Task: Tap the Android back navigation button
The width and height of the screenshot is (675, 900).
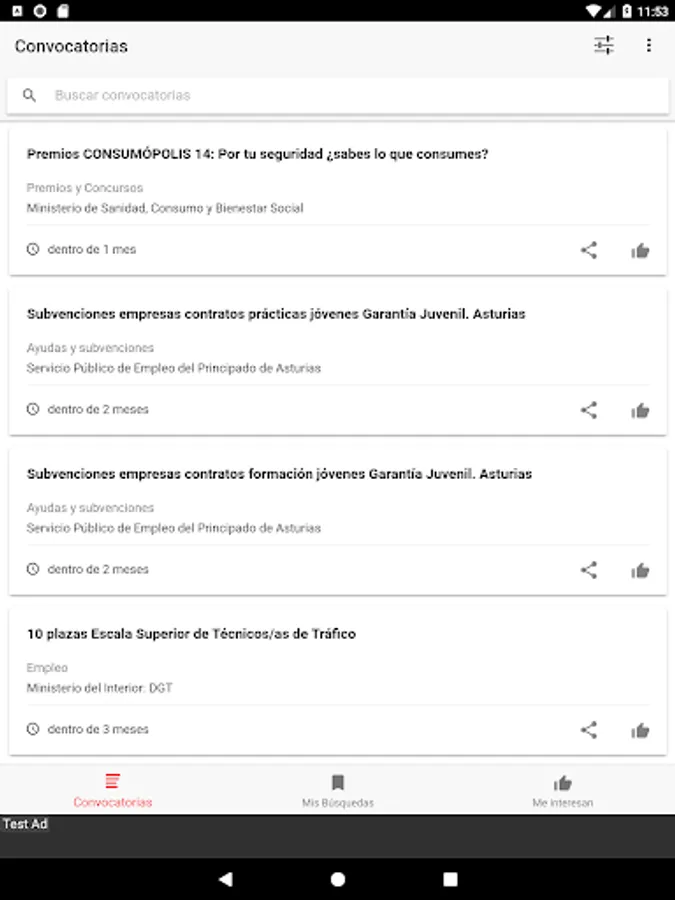Action: click(x=226, y=879)
